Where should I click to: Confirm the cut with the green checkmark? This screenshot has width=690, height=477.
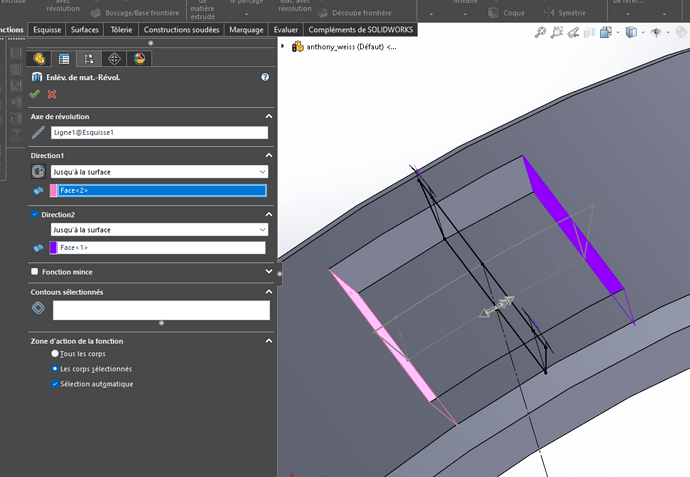(x=35, y=94)
